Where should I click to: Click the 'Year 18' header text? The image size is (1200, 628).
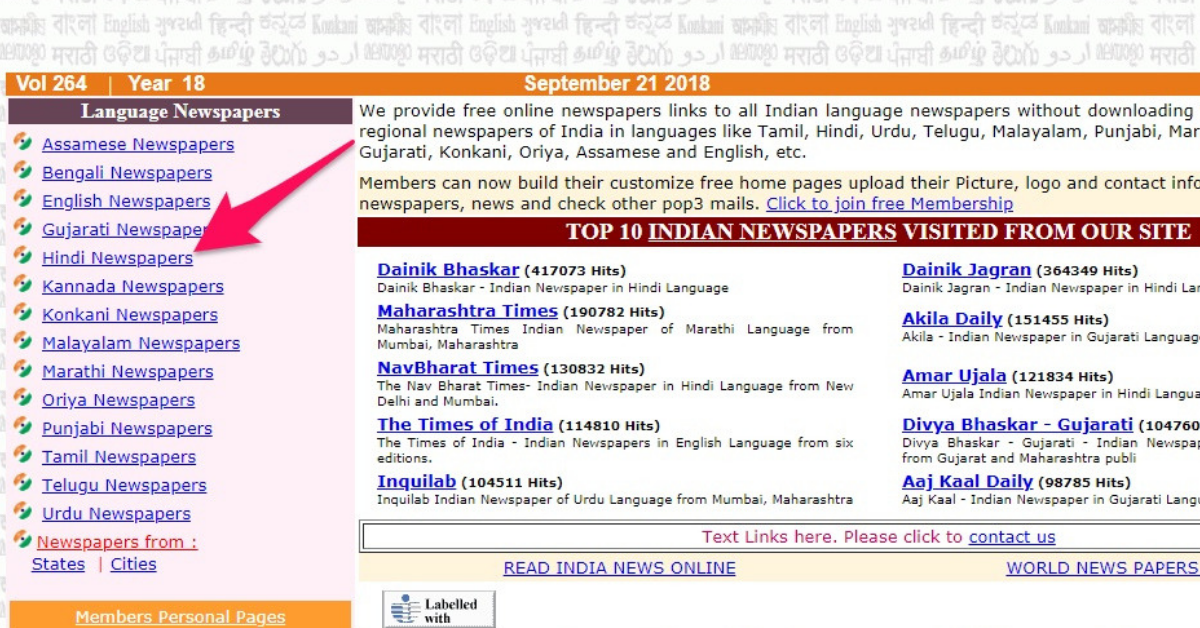tap(166, 84)
